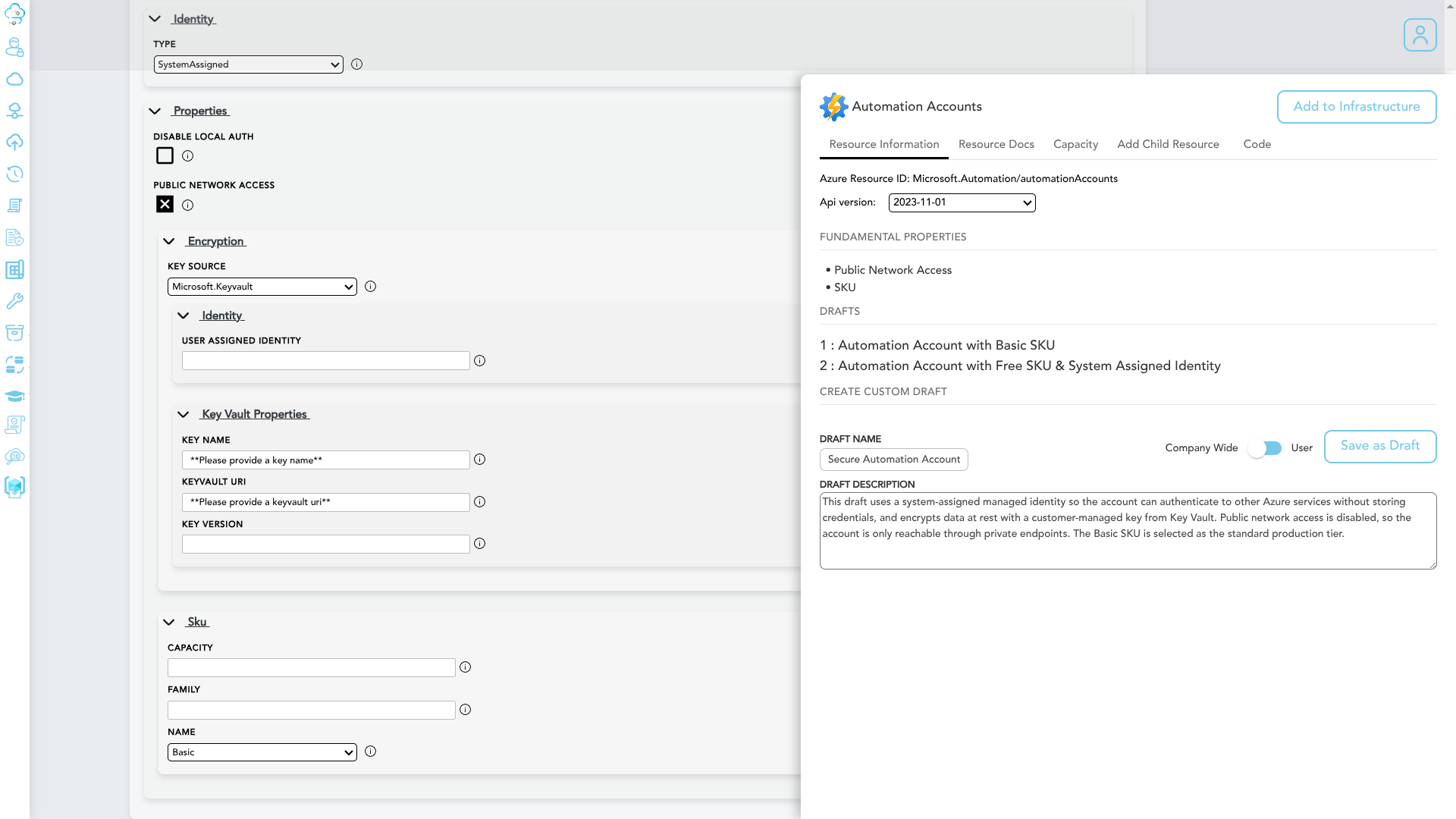Viewport: 1456px width, 819px height.
Task: Click the Automation Accounts lightning gear icon
Action: point(833,107)
